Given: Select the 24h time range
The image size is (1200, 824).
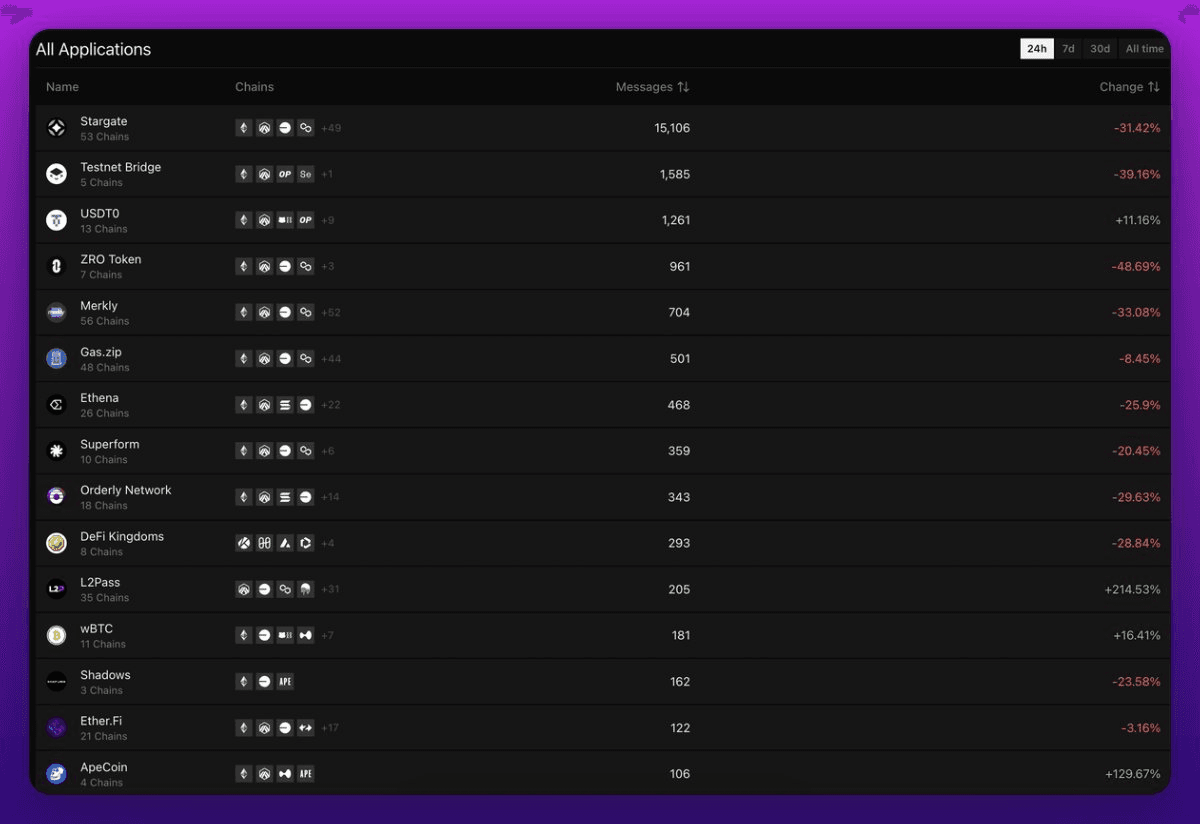Looking at the screenshot, I should tap(1036, 49).
